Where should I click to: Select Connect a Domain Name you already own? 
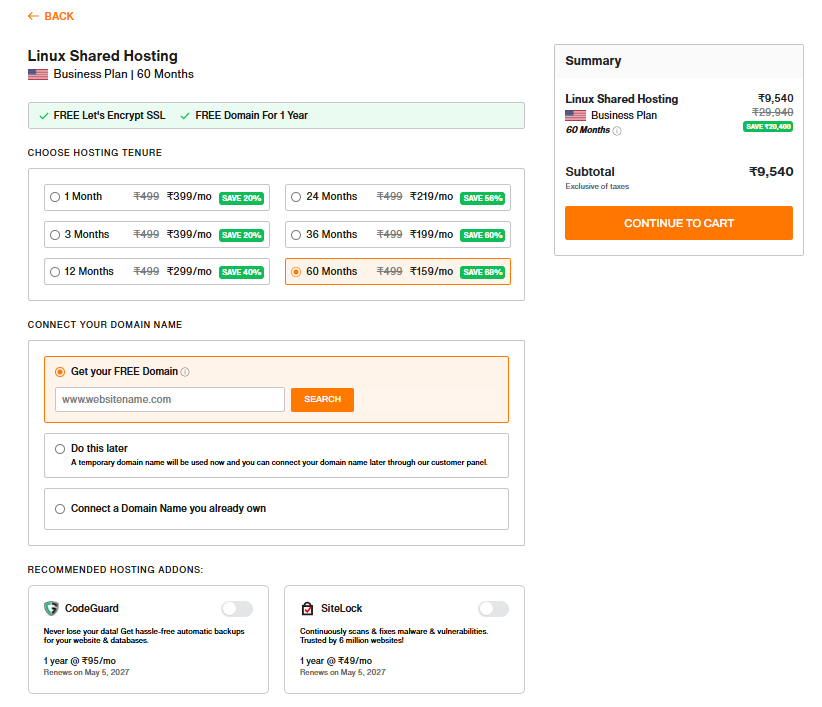60,509
